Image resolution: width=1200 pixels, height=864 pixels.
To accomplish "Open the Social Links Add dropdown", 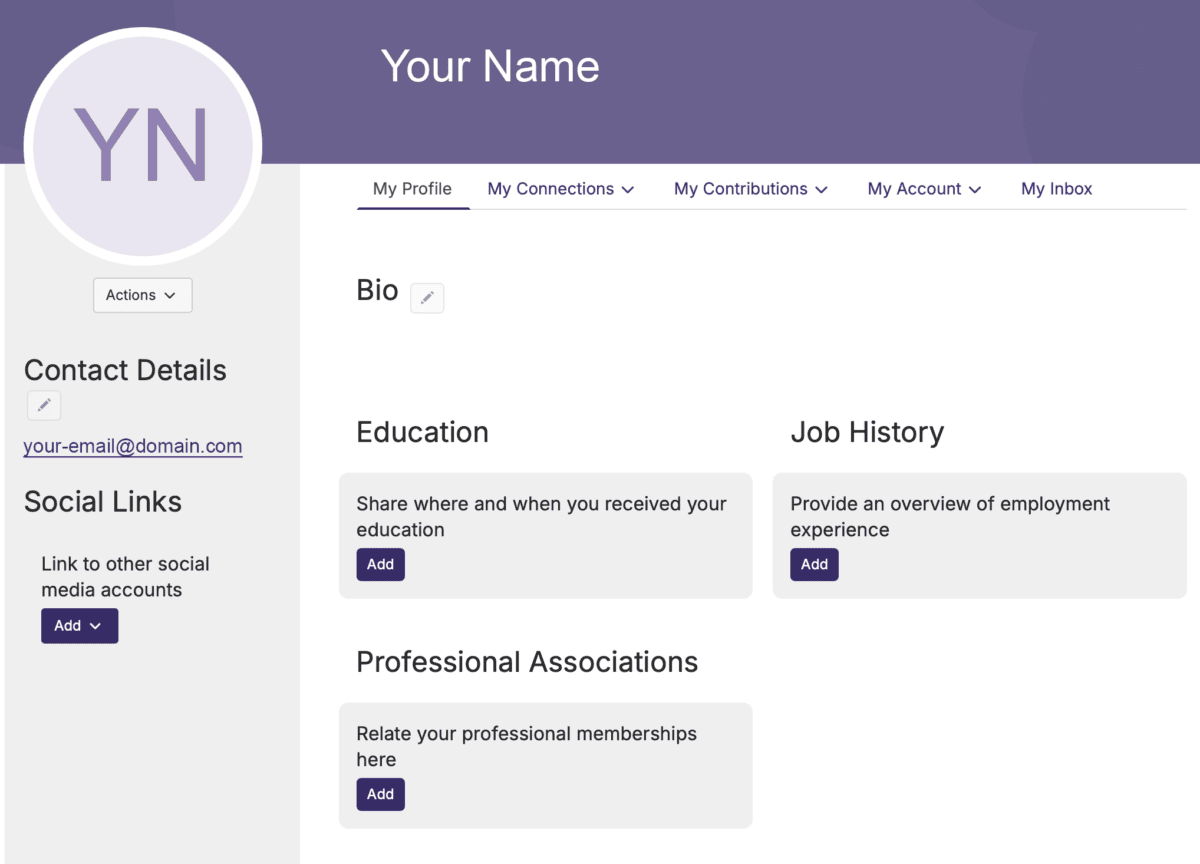I will point(80,626).
